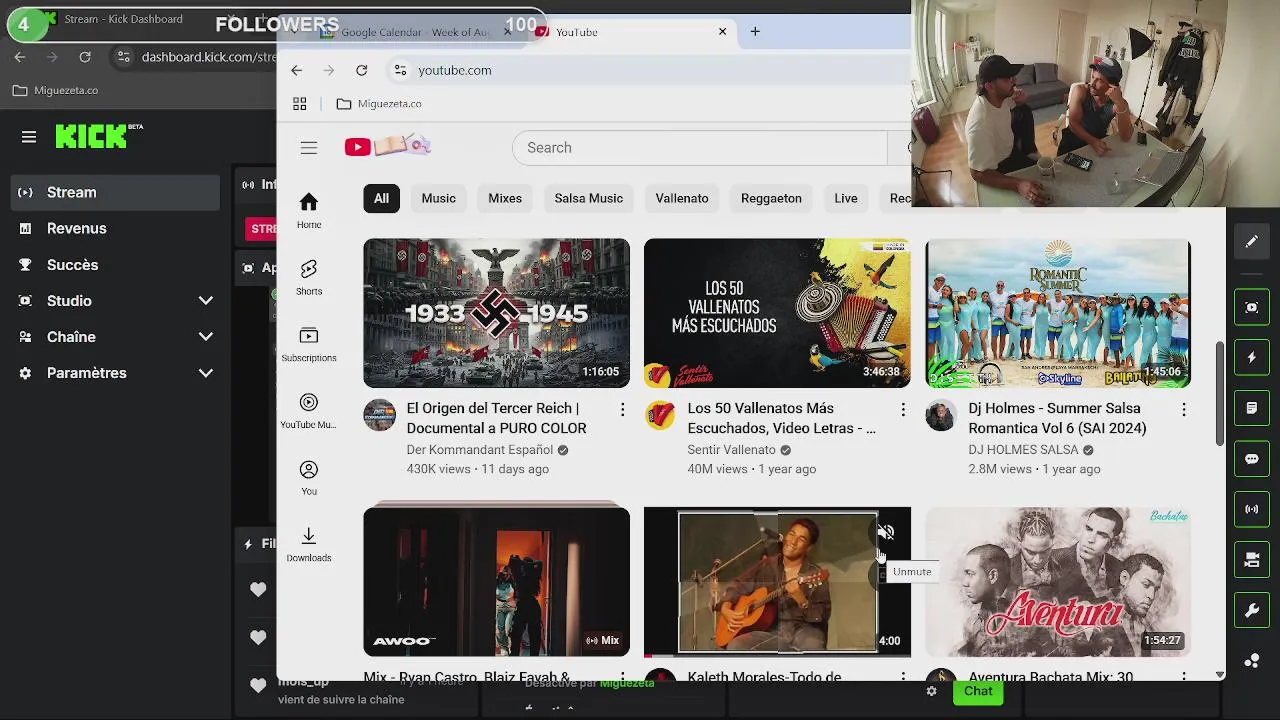Open Revenus in Kick sidebar
Viewport: 1280px width, 720px height.
(115, 228)
